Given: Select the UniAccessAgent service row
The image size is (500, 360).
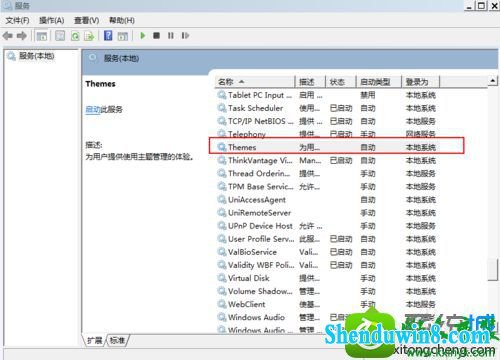Looking at the screenshot, I should coord(327,200).
